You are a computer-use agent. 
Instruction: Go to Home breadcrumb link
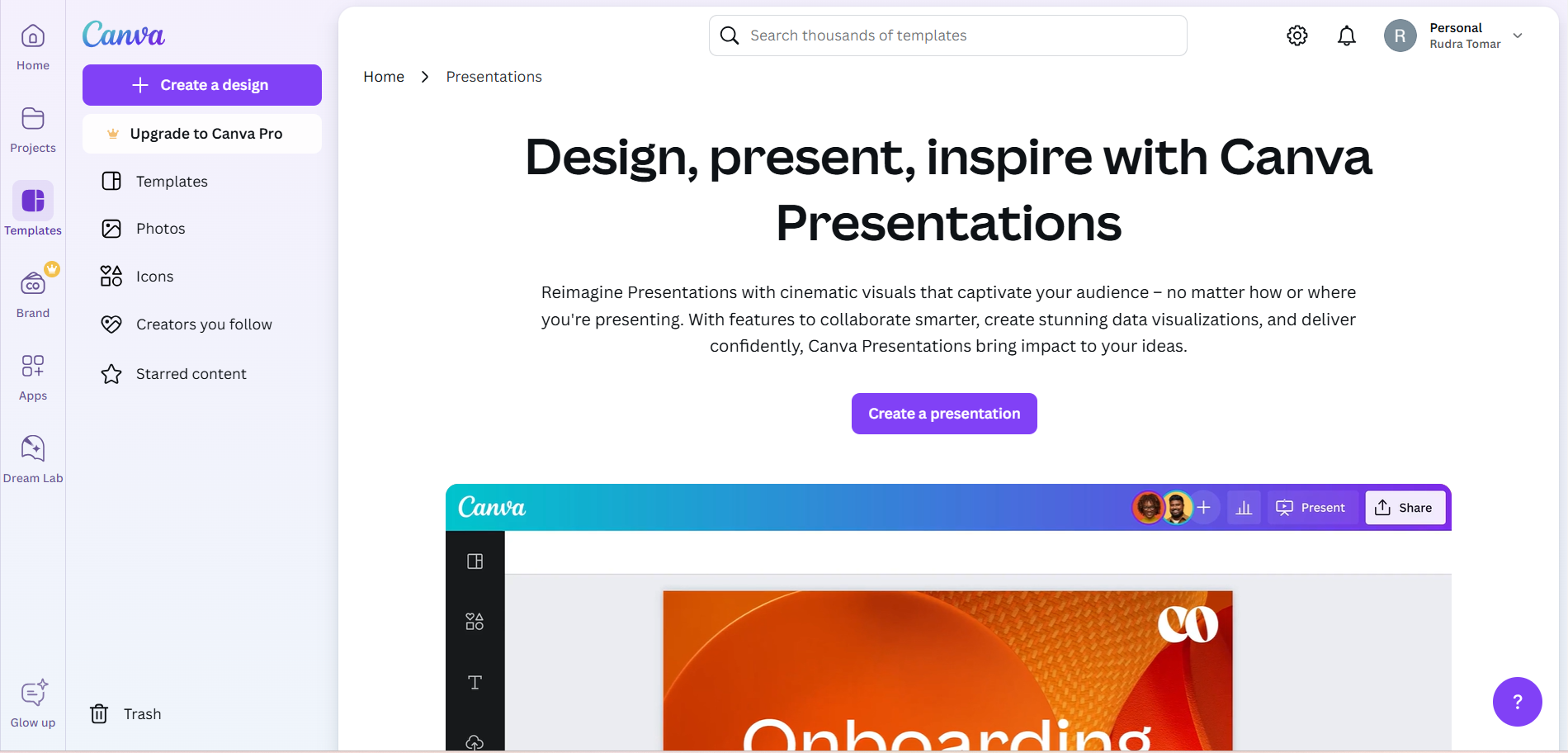(384, 77)
